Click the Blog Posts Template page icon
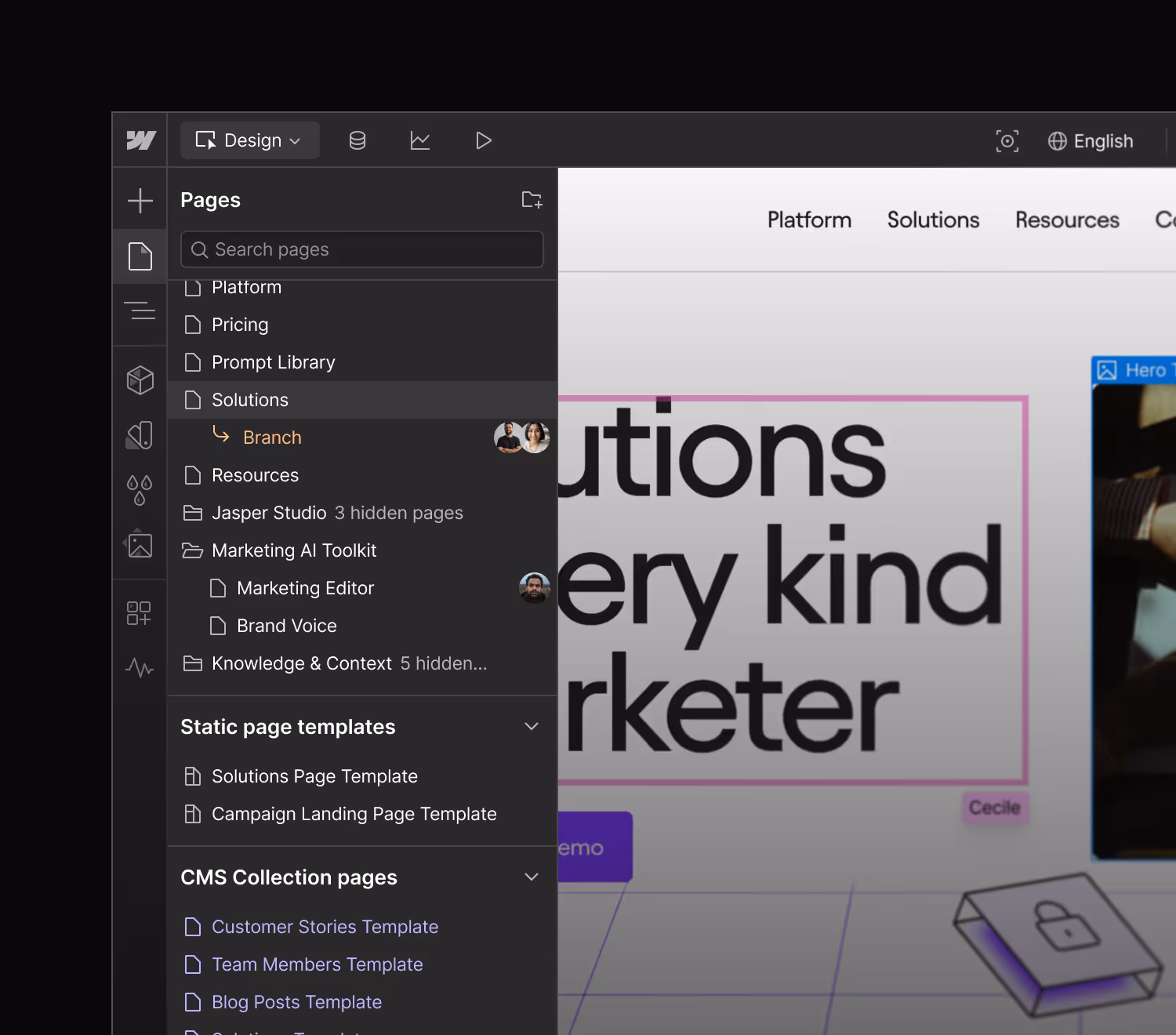 point(192,1002)
